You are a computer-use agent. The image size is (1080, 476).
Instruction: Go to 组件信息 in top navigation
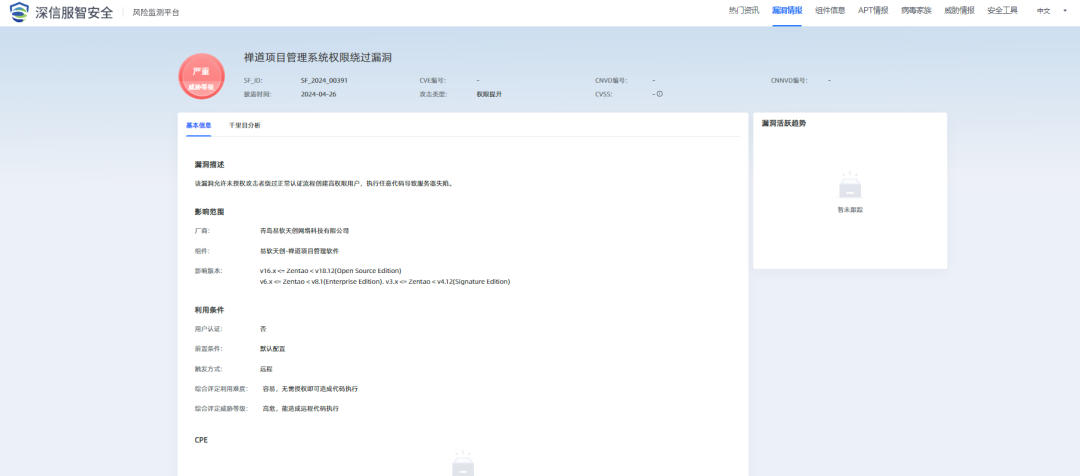click(x=830, y=10)
